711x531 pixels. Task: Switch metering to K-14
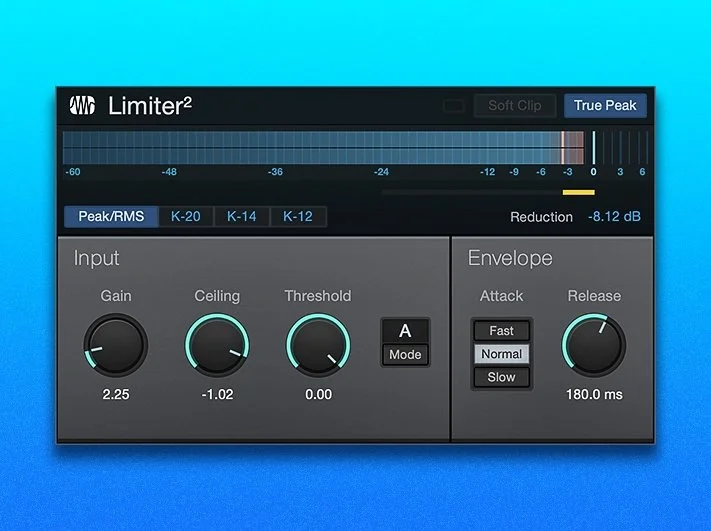242,216
